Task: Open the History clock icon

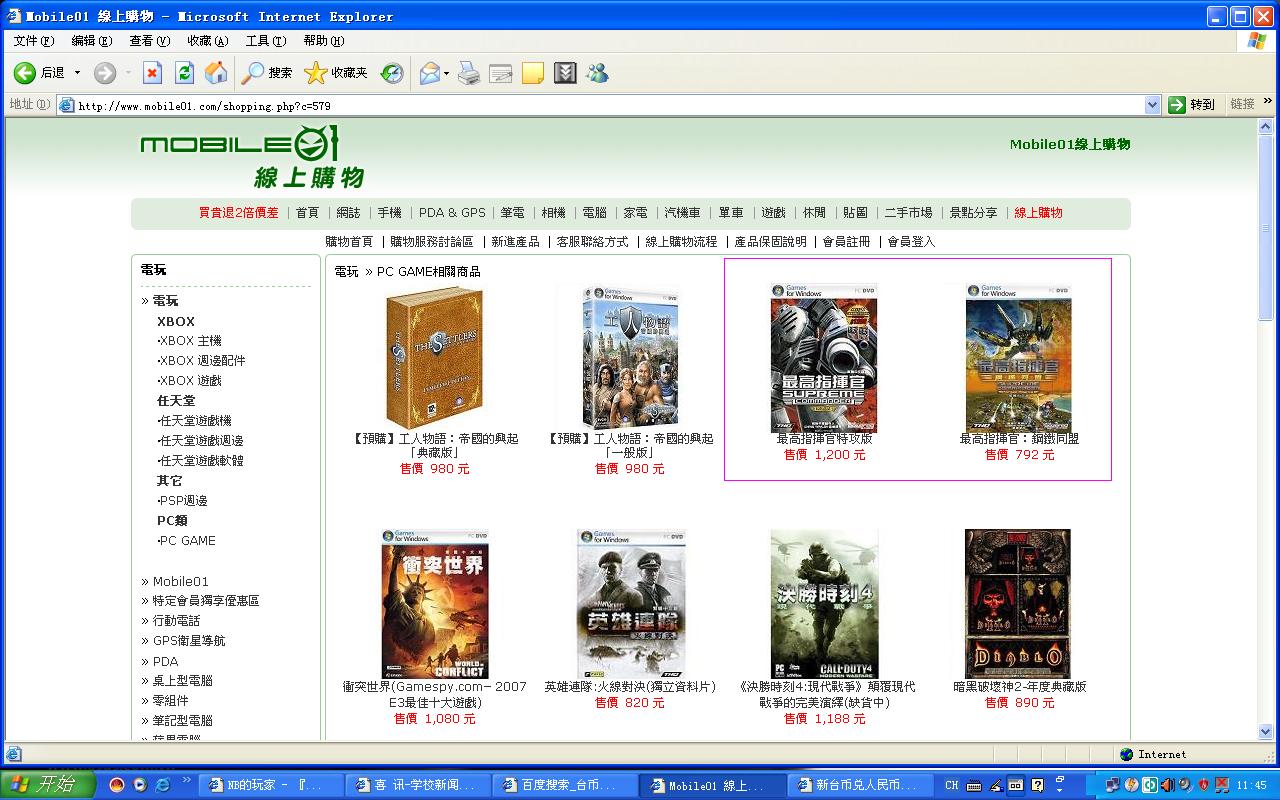Action: pyautogui.click(x=392, y=73)
